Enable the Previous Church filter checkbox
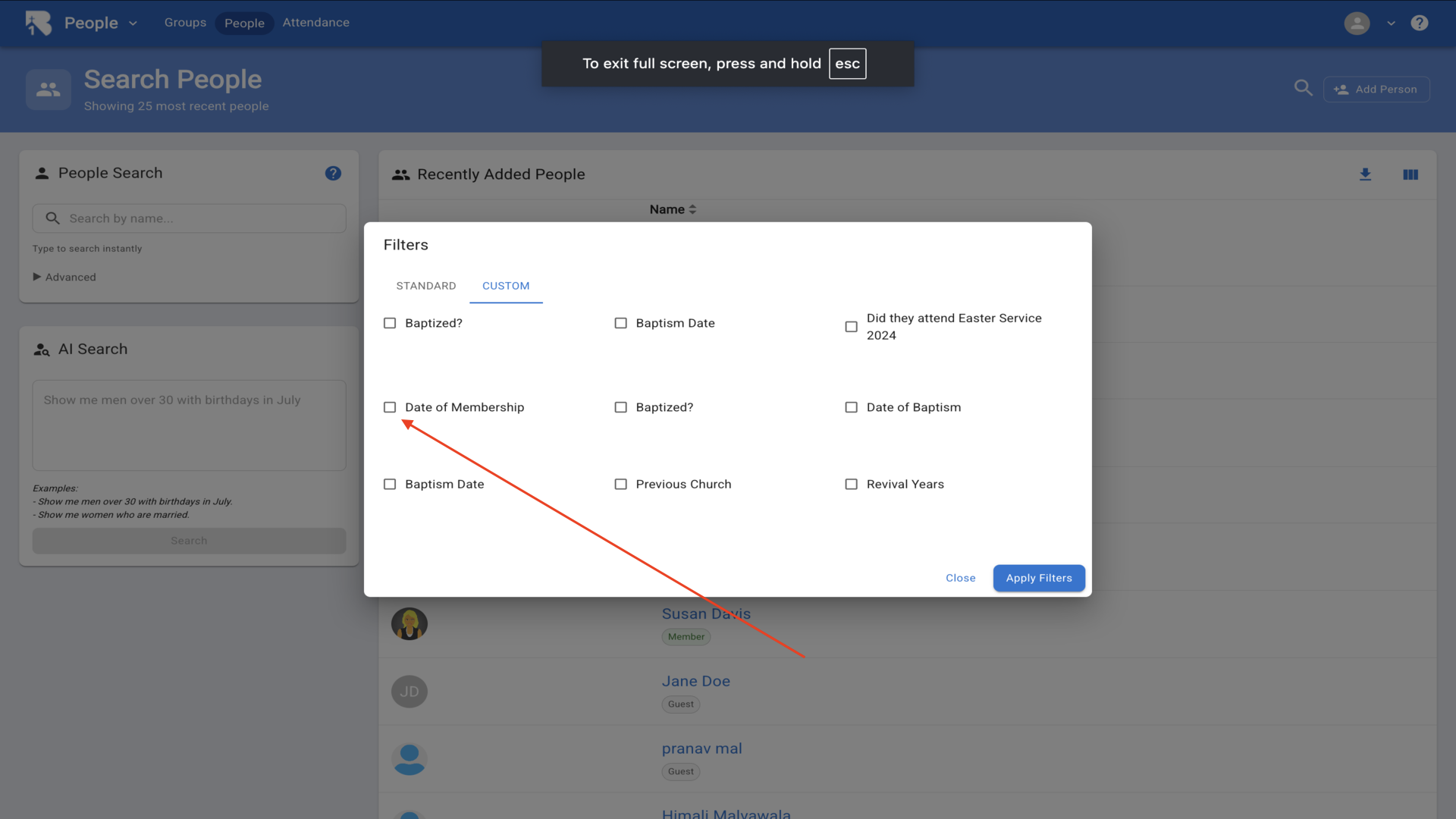 click(x=620, y=484)
